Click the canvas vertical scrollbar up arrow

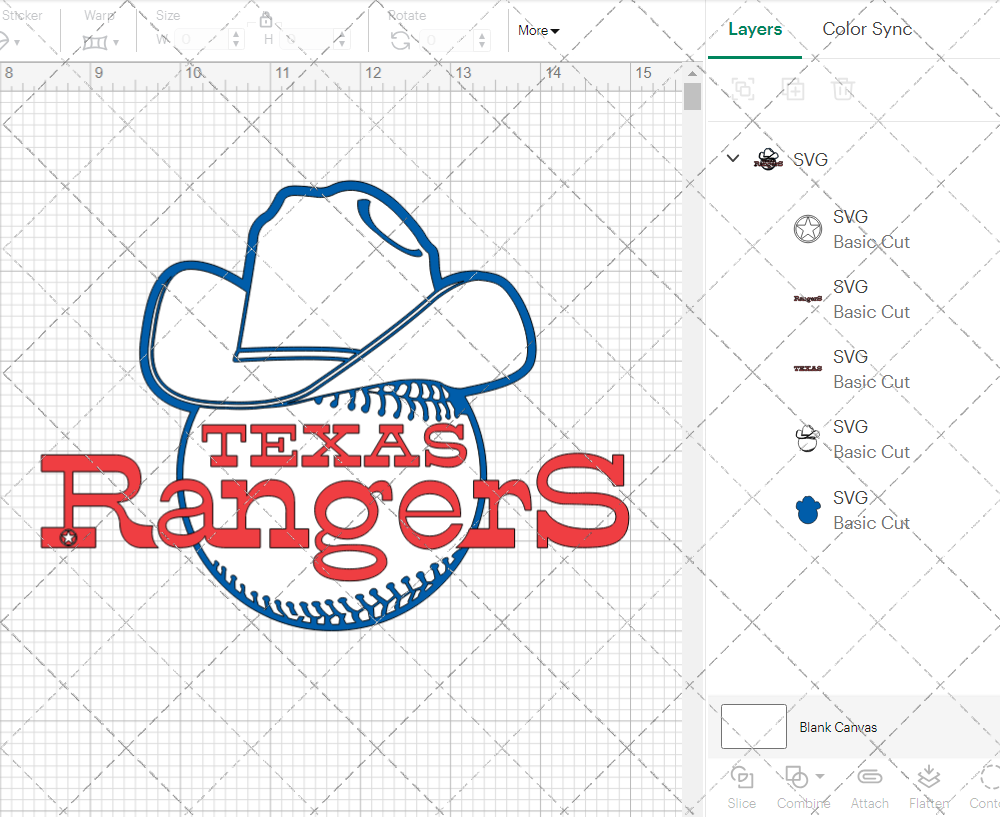coord(692,72)
